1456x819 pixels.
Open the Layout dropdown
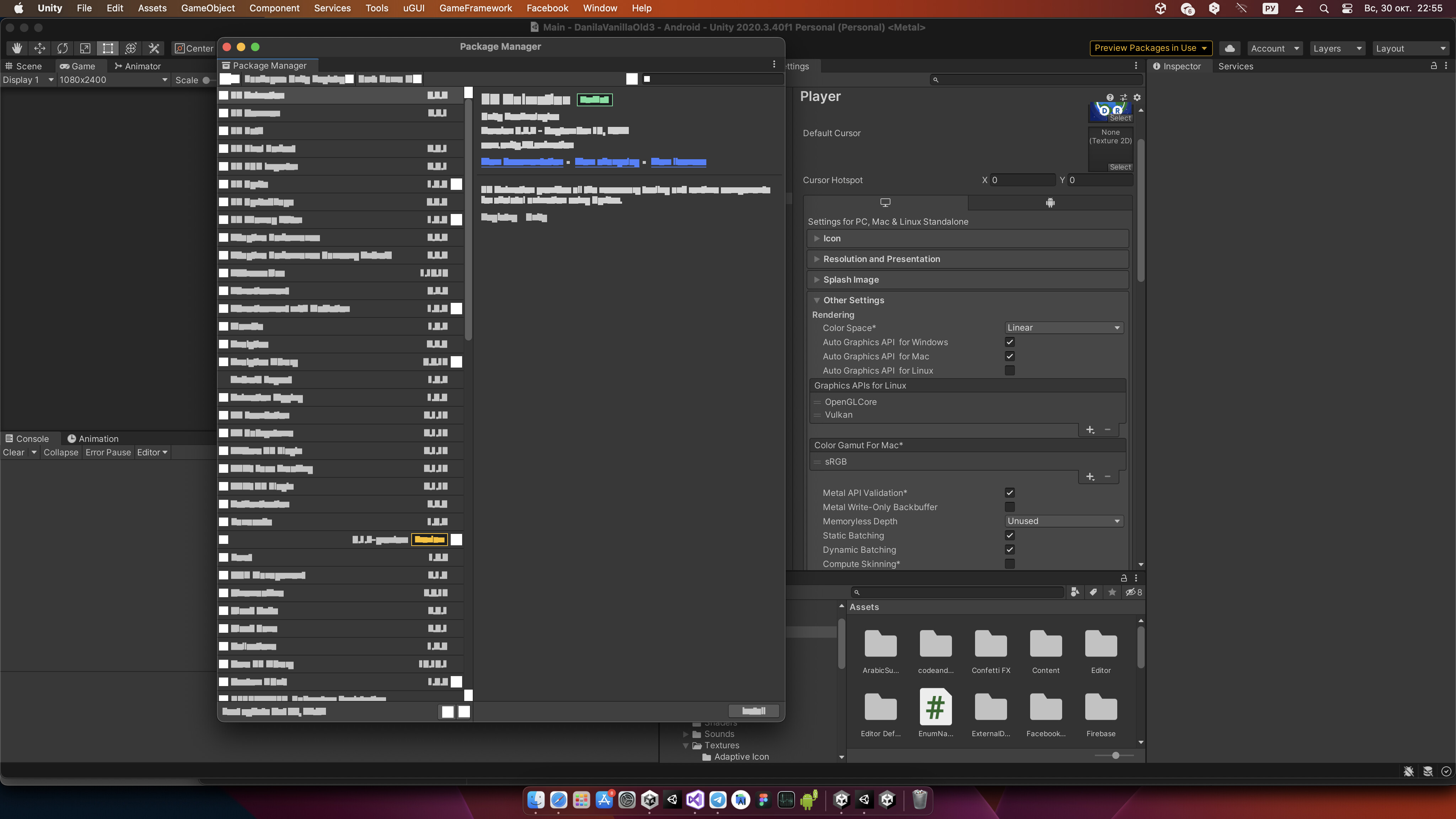(x=1411, y=49)
